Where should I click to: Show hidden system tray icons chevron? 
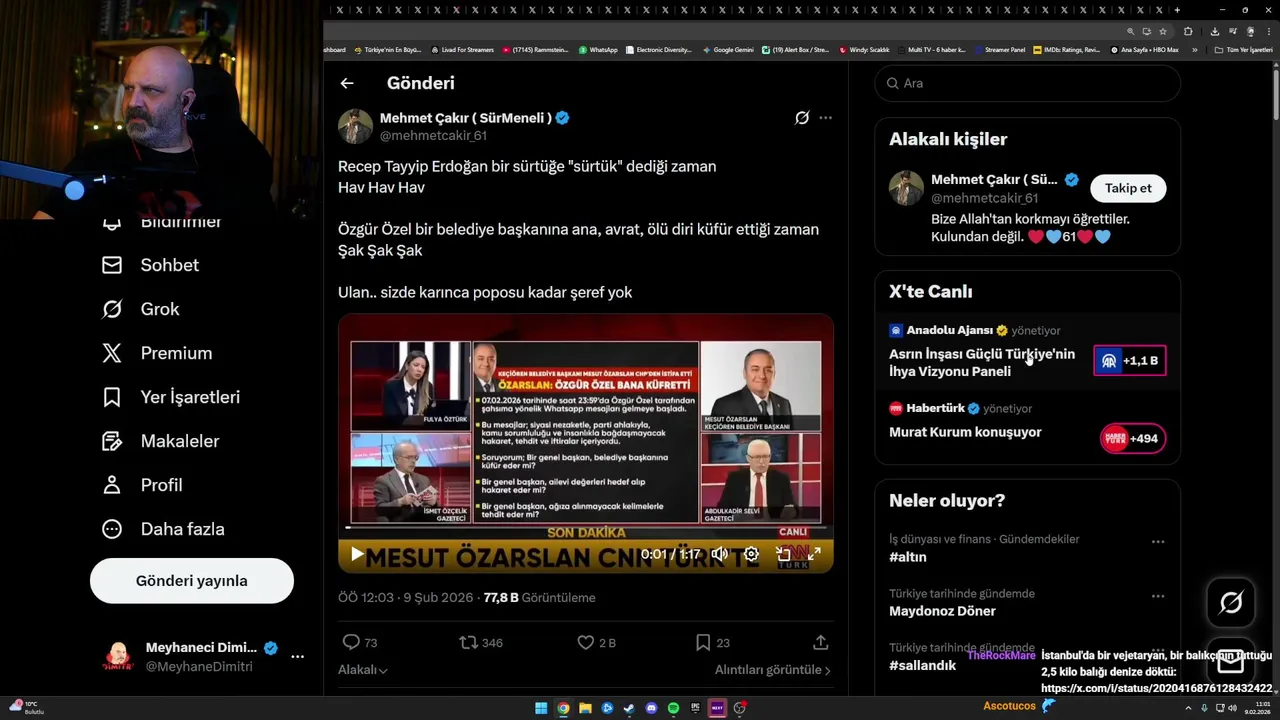(1189, 708)
